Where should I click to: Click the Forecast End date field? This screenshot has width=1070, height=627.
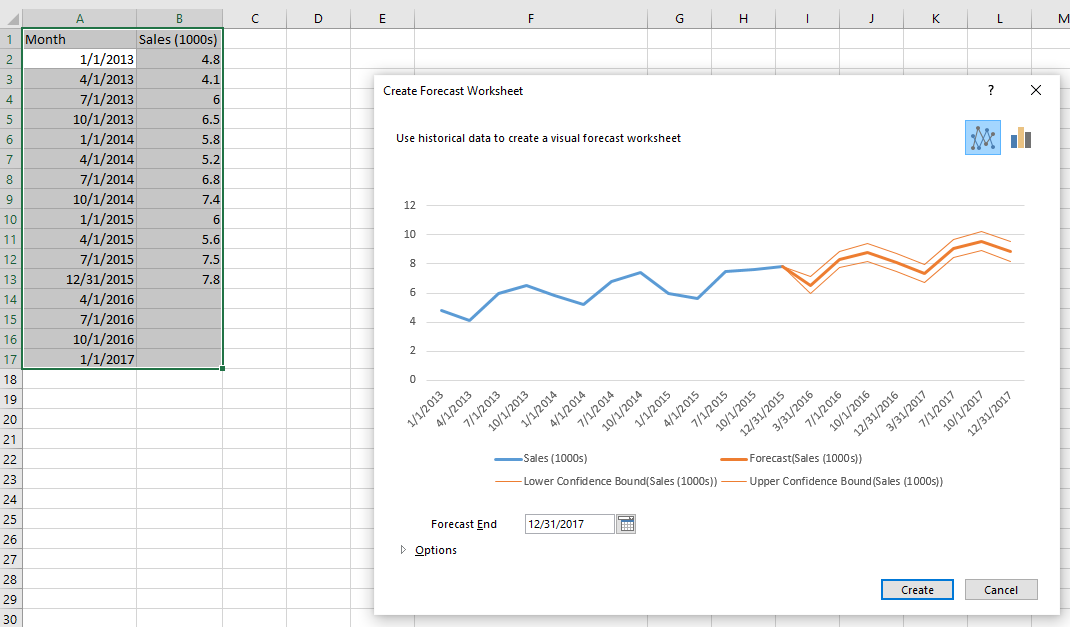click(570, 524)
